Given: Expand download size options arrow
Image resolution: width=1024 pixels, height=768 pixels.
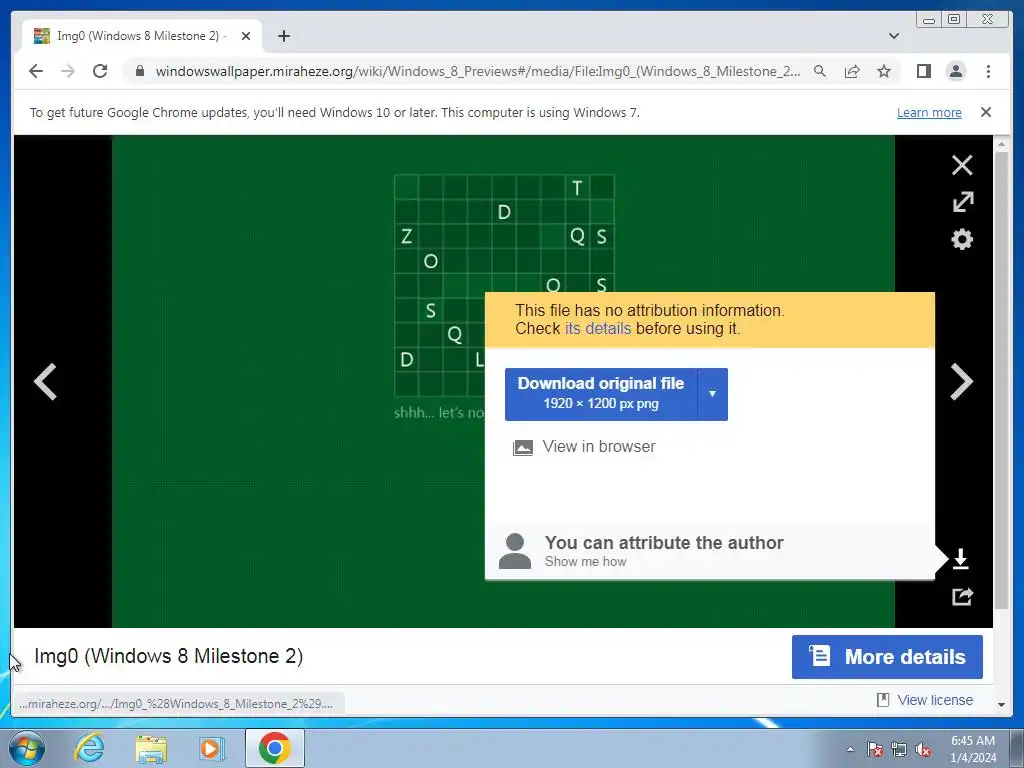Looking at the screenshot, I should 712,394.
